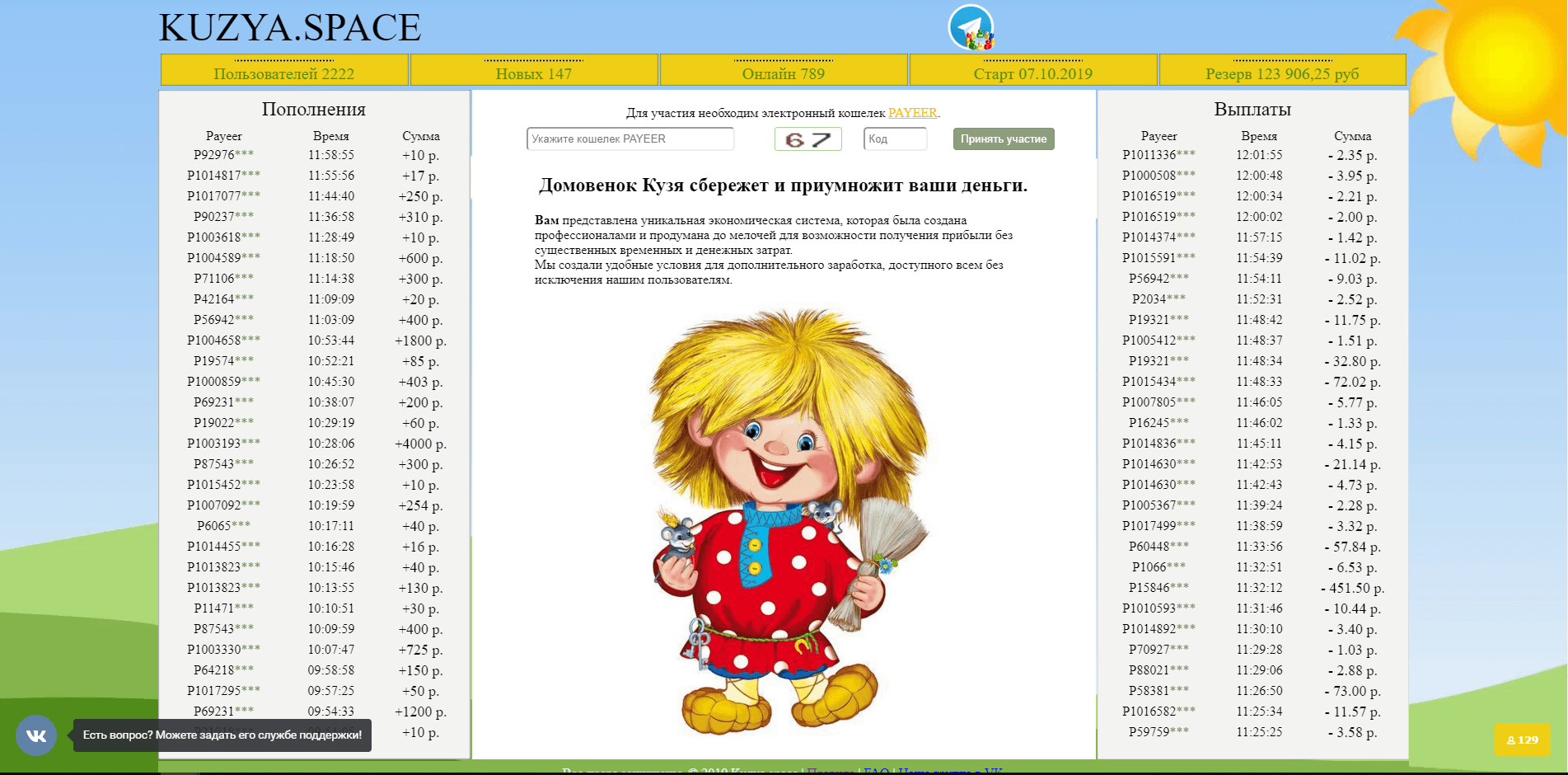Click the VK icon at bottom left
The height and width of the screenshot is (775, 1568).
pos(36,735)
